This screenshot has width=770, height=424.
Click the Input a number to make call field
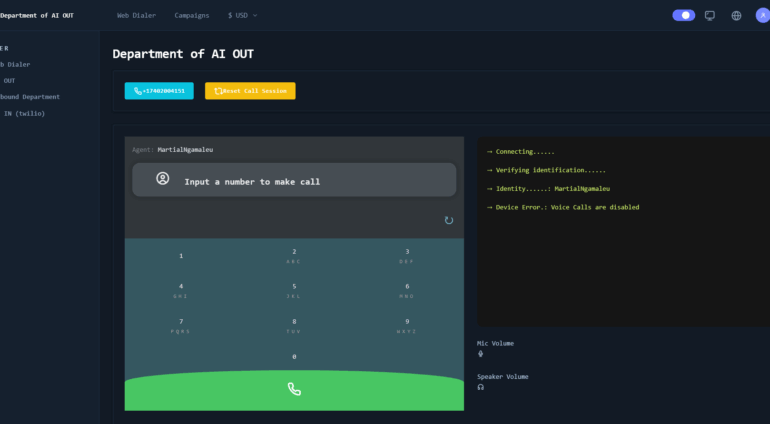294,180
